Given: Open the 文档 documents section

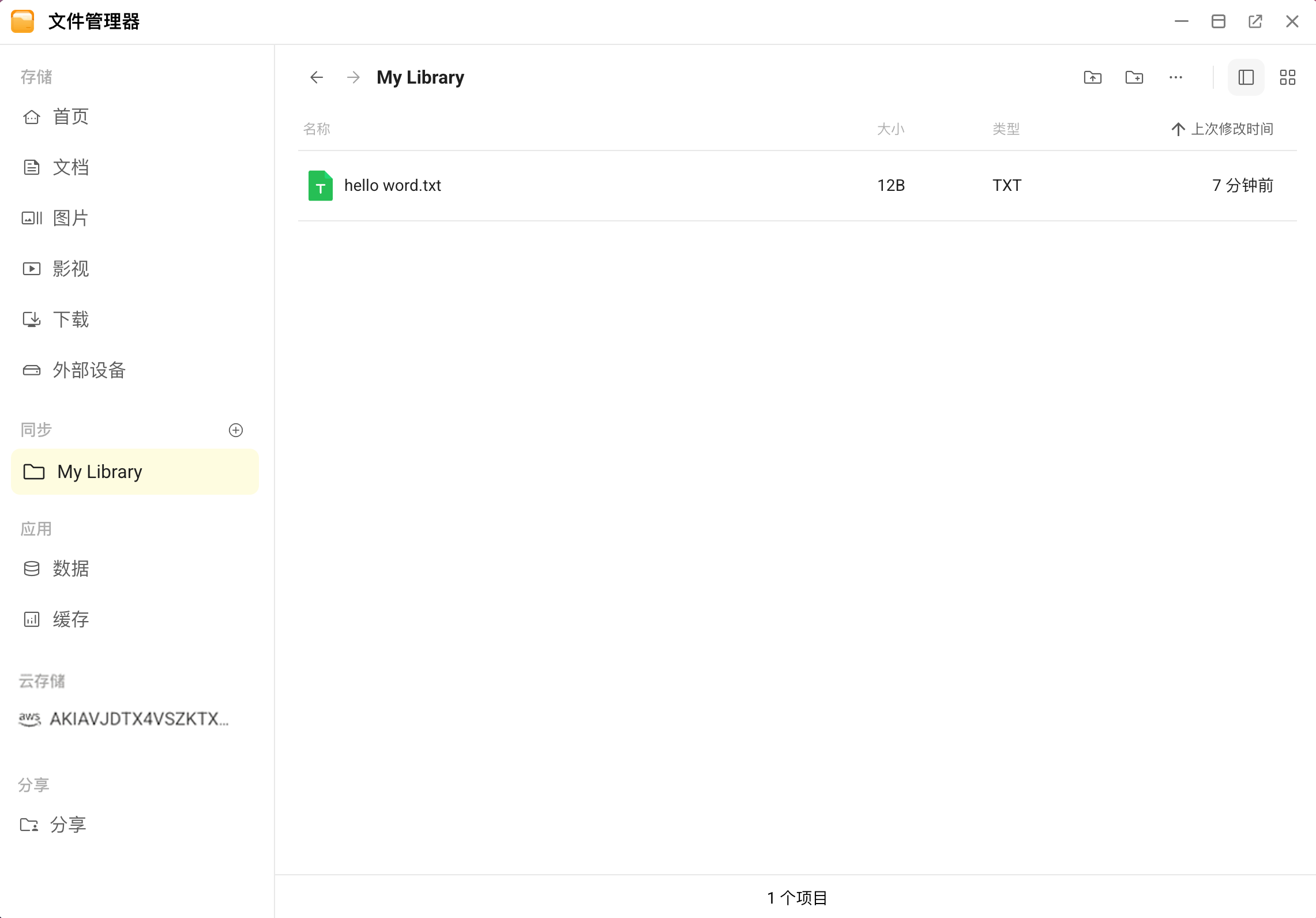Looking at the screenshot, I should (x=70, y=168).
